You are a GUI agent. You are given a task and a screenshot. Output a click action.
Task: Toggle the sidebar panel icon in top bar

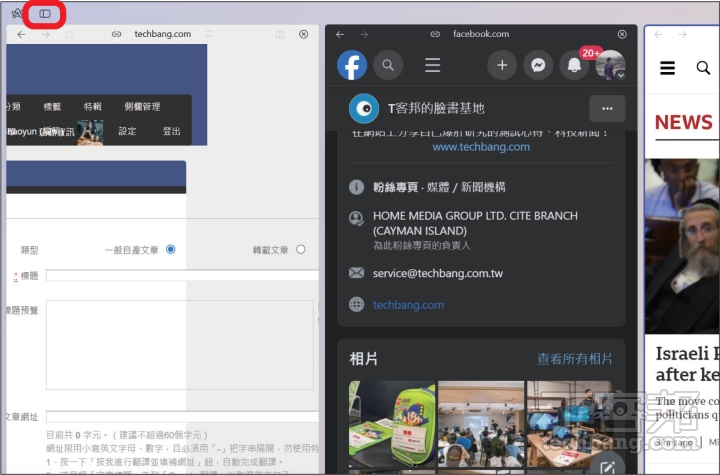[x=45, y=14]
